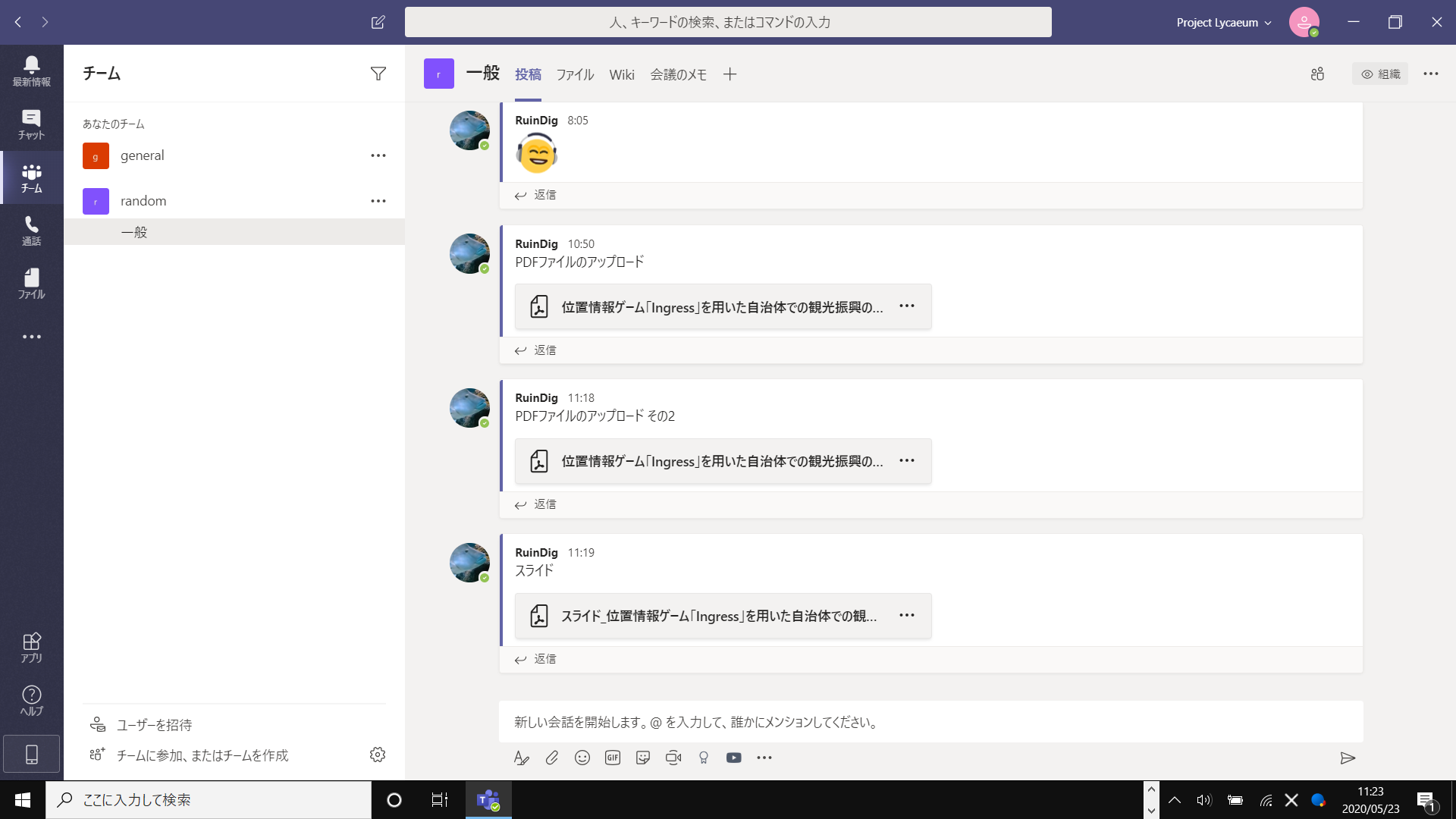
Task: Select the text formatting icon under the compose box
Action: 522,758
